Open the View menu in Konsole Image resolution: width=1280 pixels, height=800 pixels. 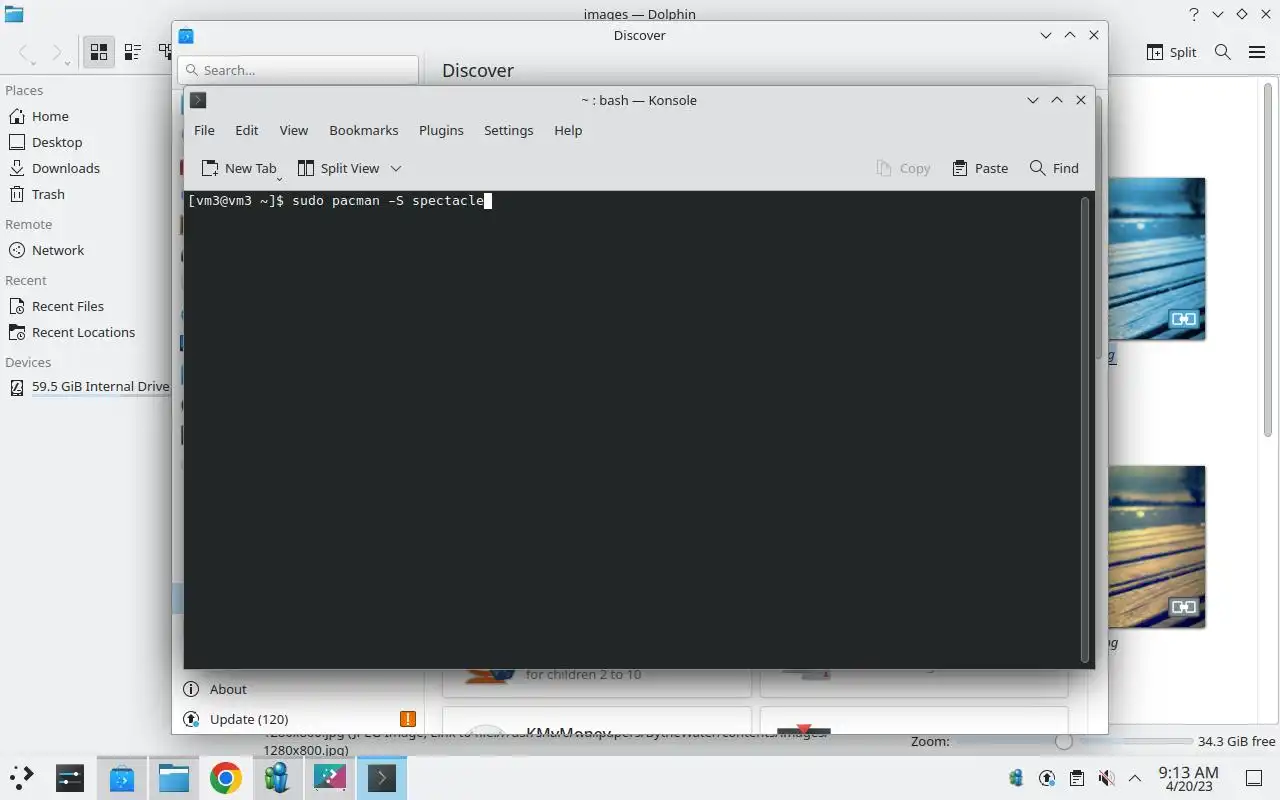pos(293,130)
